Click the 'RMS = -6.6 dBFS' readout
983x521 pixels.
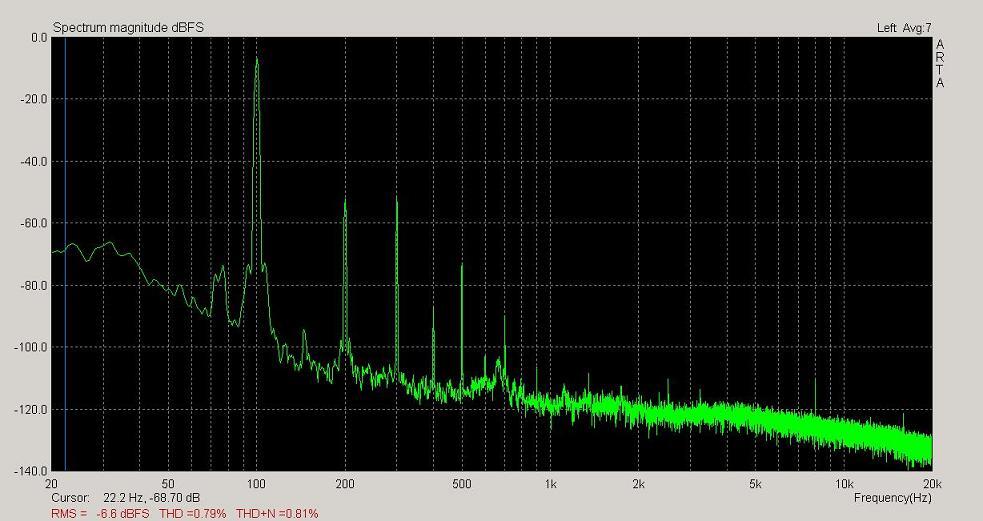(100, 513)
